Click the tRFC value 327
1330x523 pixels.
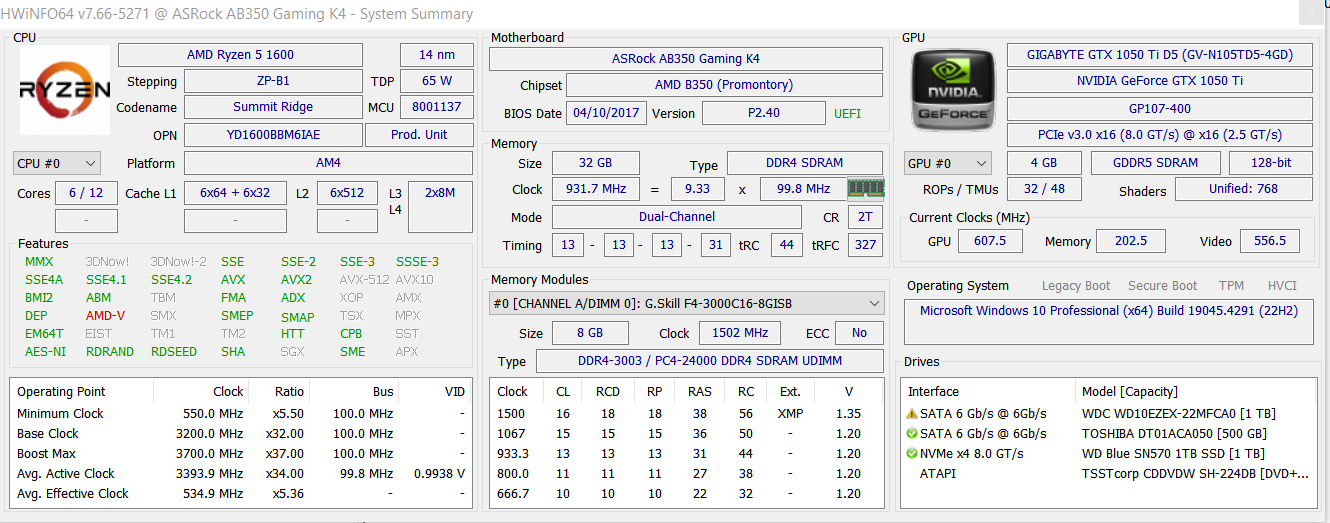click(x=865, y=245)
